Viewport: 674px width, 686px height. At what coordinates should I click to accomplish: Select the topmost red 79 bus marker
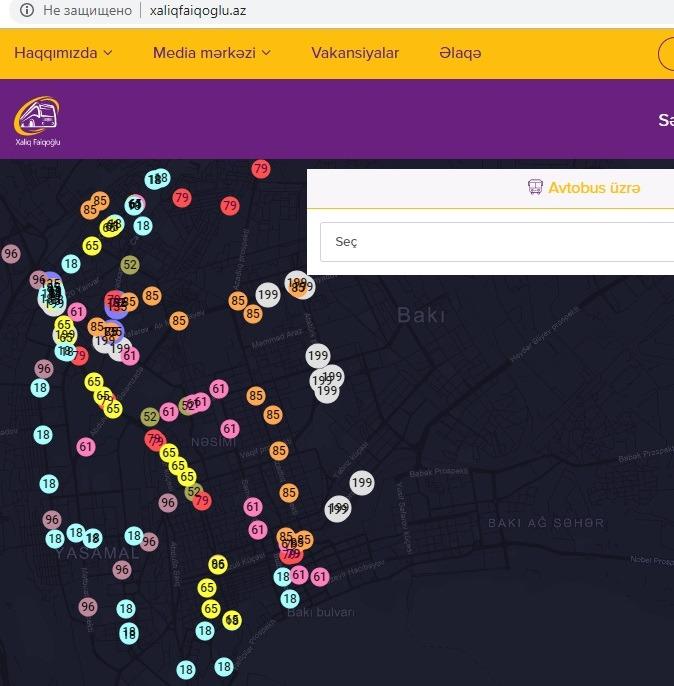[x=261, y=169]
